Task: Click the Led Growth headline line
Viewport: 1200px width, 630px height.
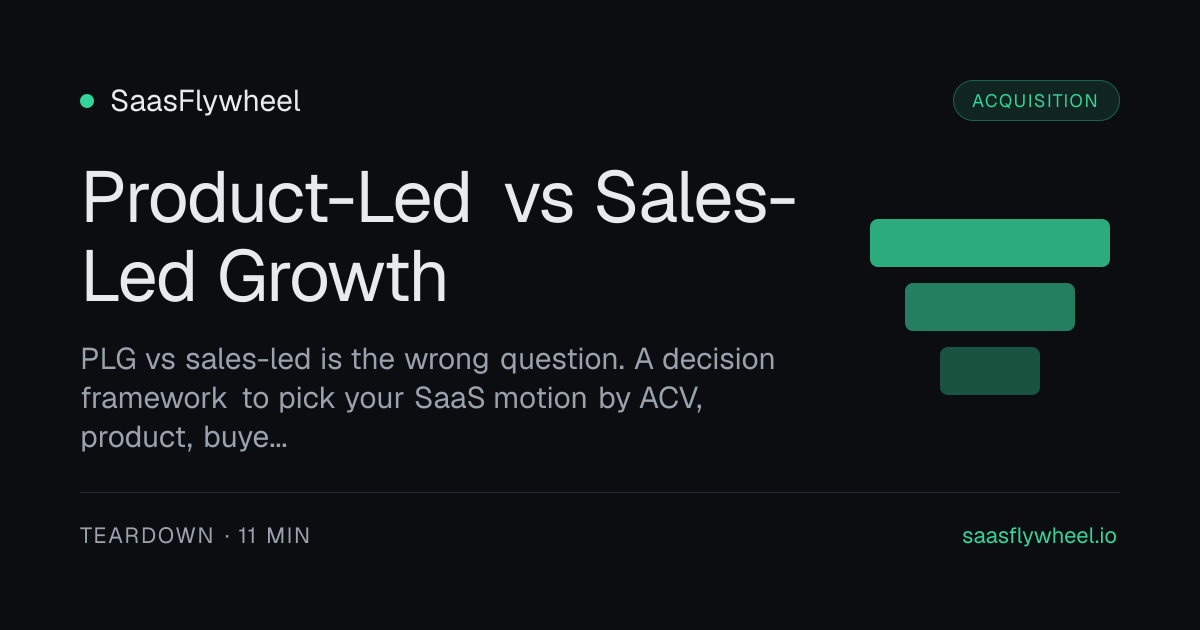Action: [264, 275]
